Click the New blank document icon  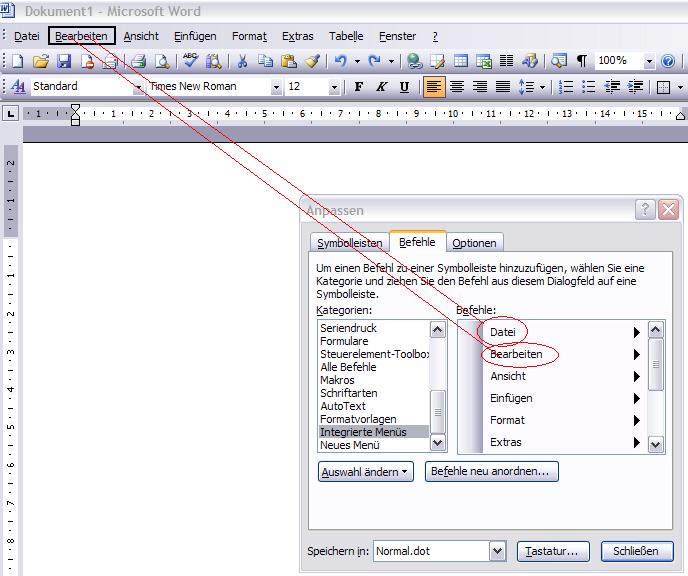[17, 61]
